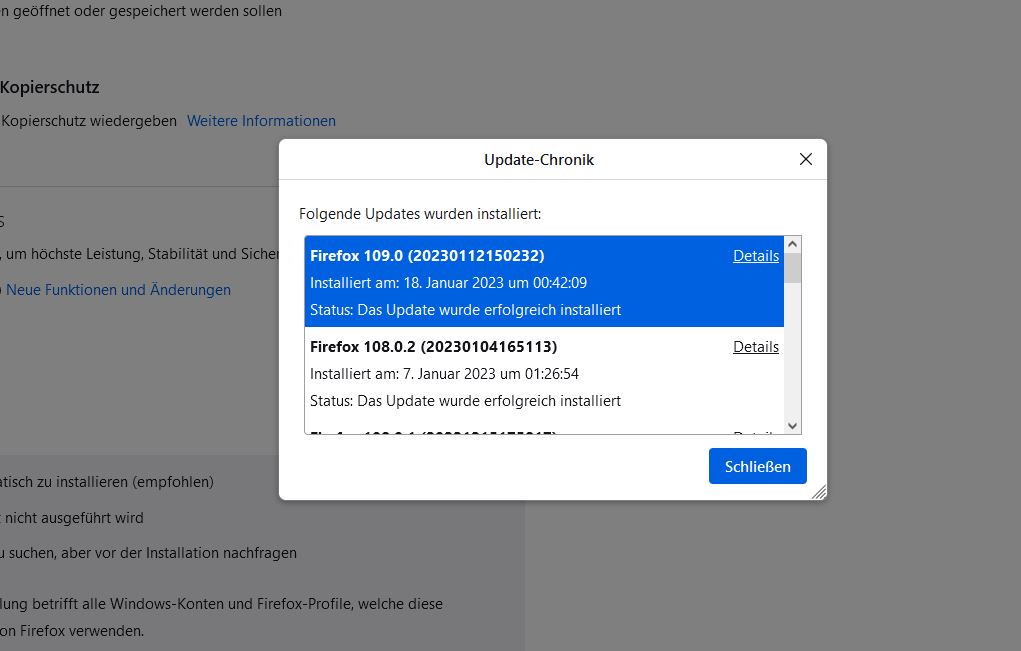Click the dialog resize grip corner
The height and width of the screenshot is (651, 1021).
819,492
